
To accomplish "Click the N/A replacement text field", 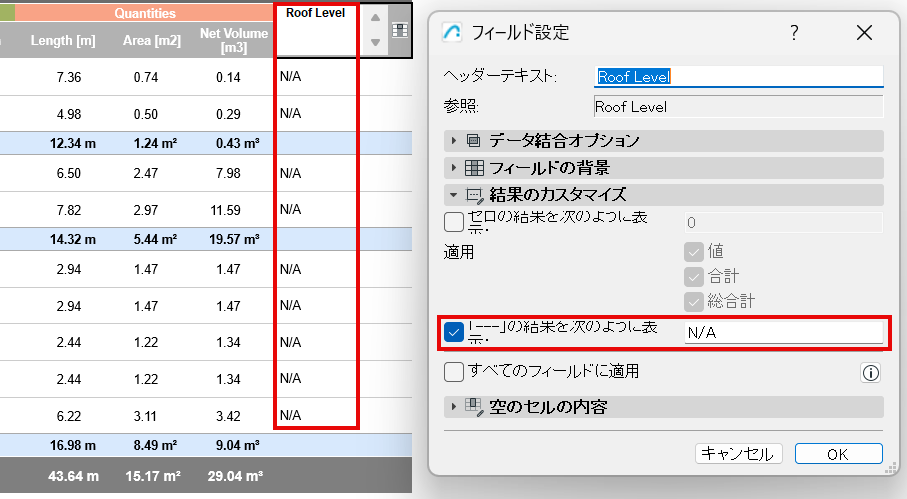I will click(784, 332).
